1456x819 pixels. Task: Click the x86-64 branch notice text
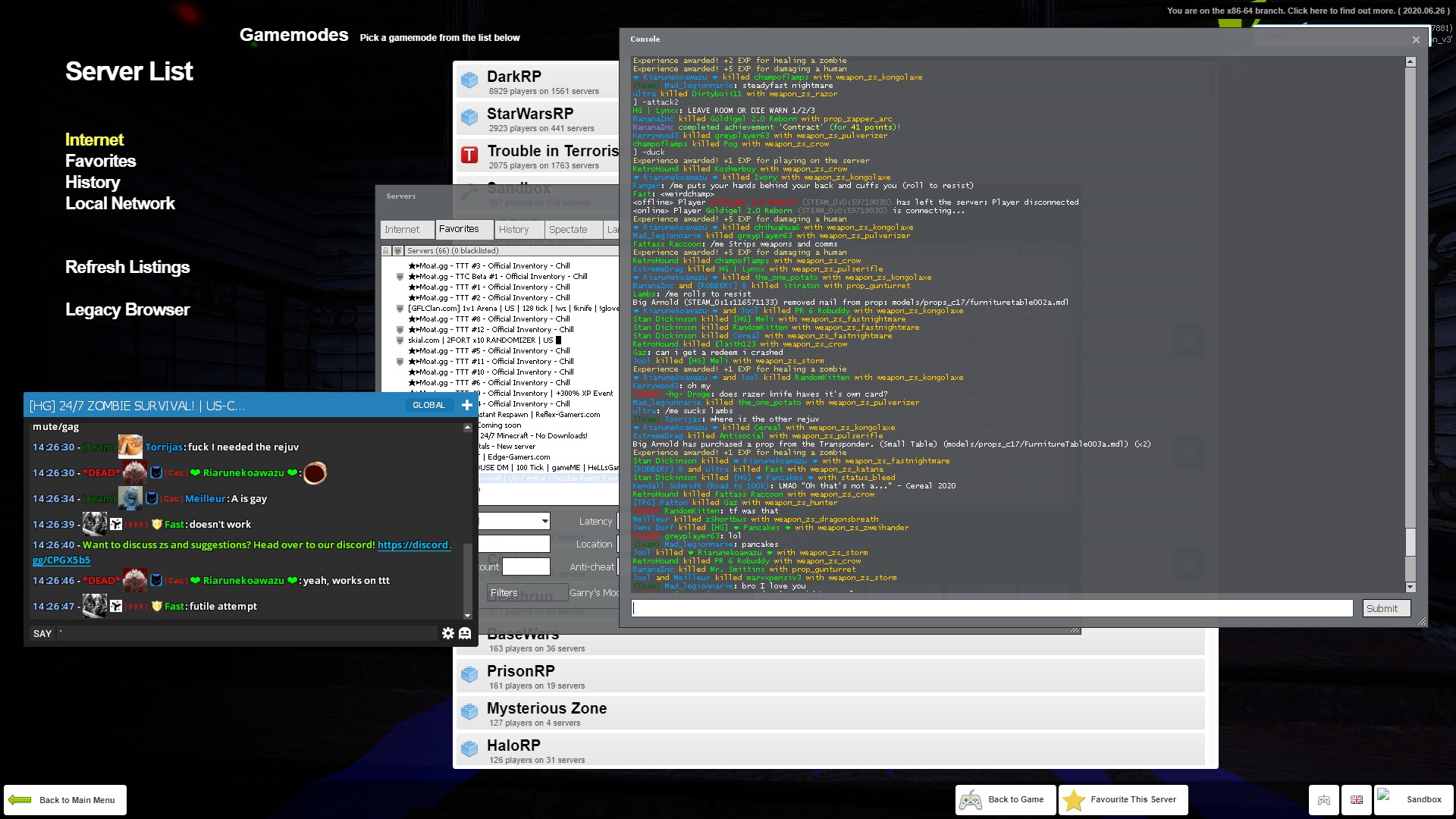[x=1309, y=11]
